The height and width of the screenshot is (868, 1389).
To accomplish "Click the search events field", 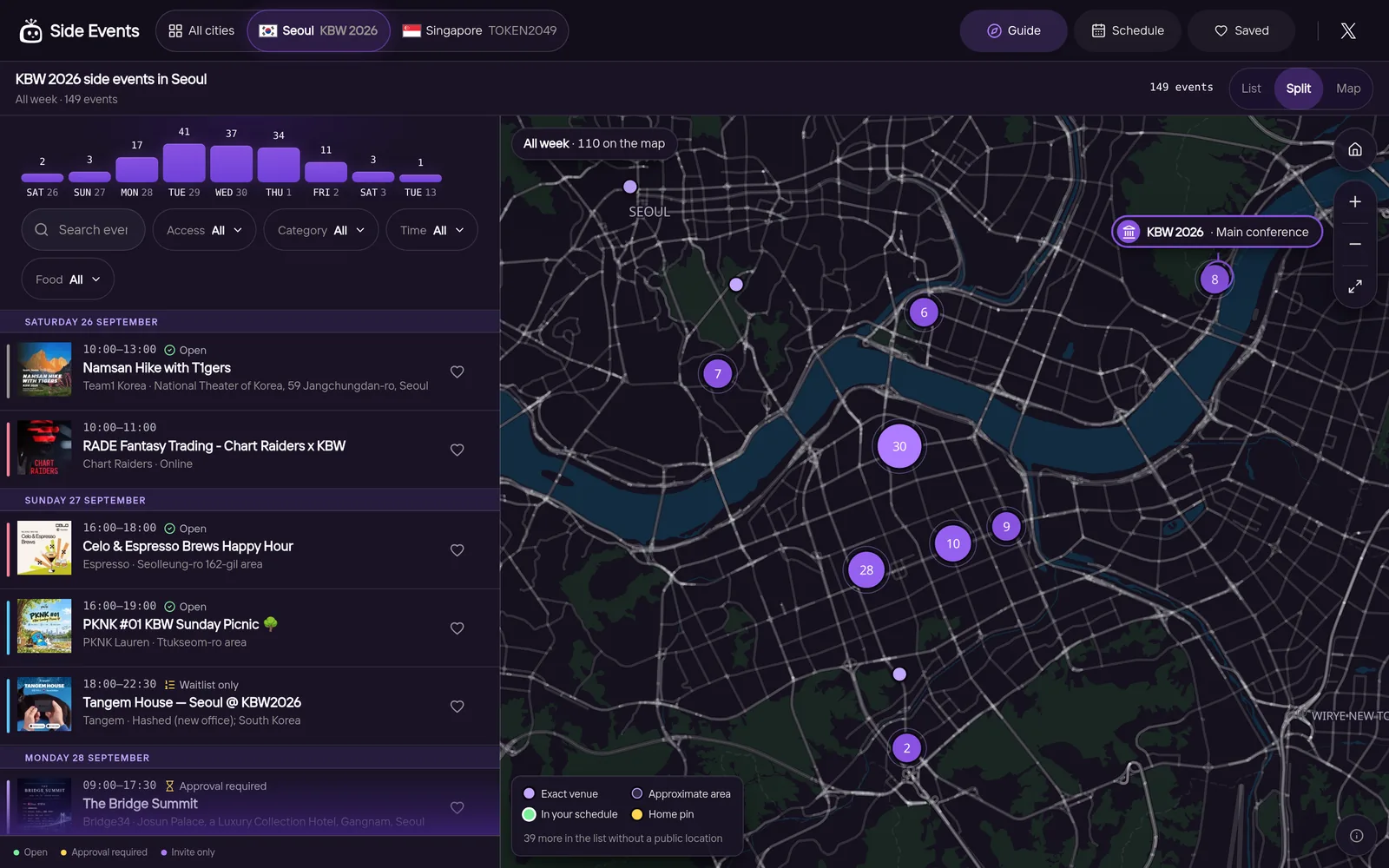I will tap(83, 230).
